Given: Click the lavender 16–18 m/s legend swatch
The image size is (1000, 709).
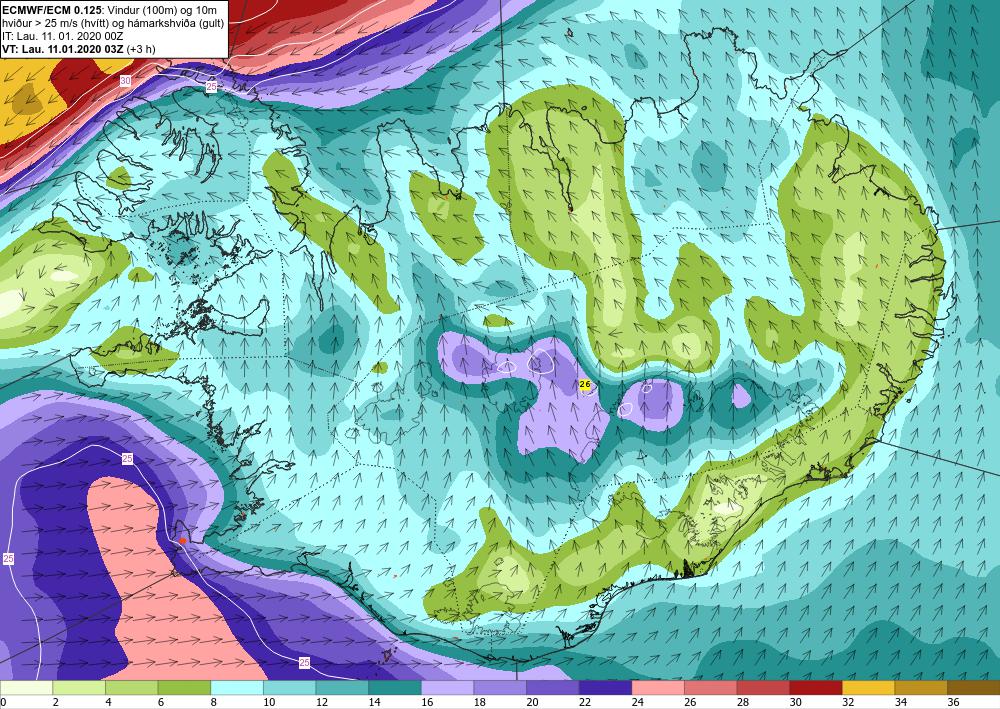Looking at the screenshot, I should (x=447, y=687).
